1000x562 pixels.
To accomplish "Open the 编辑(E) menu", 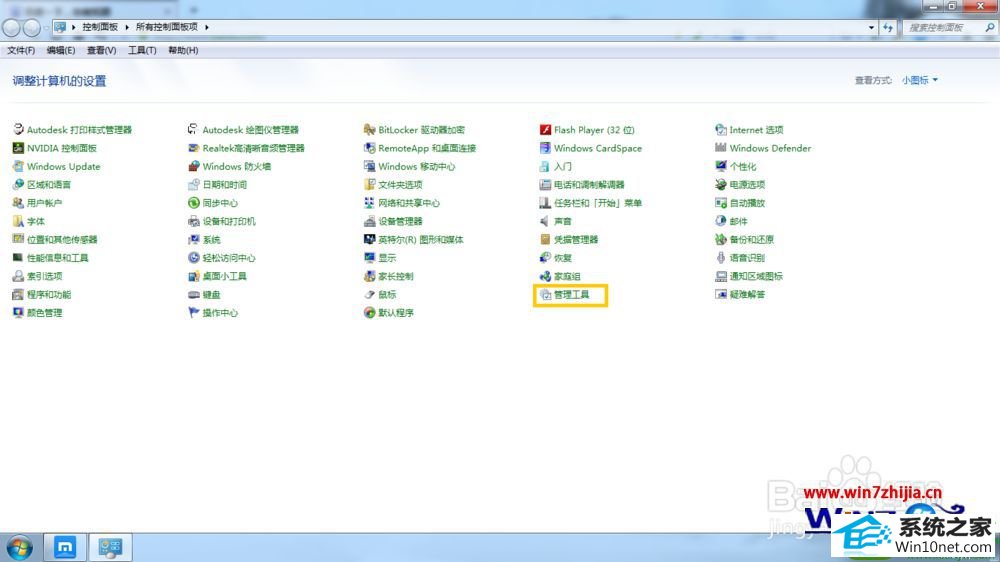I will click(x=61, y=50).
